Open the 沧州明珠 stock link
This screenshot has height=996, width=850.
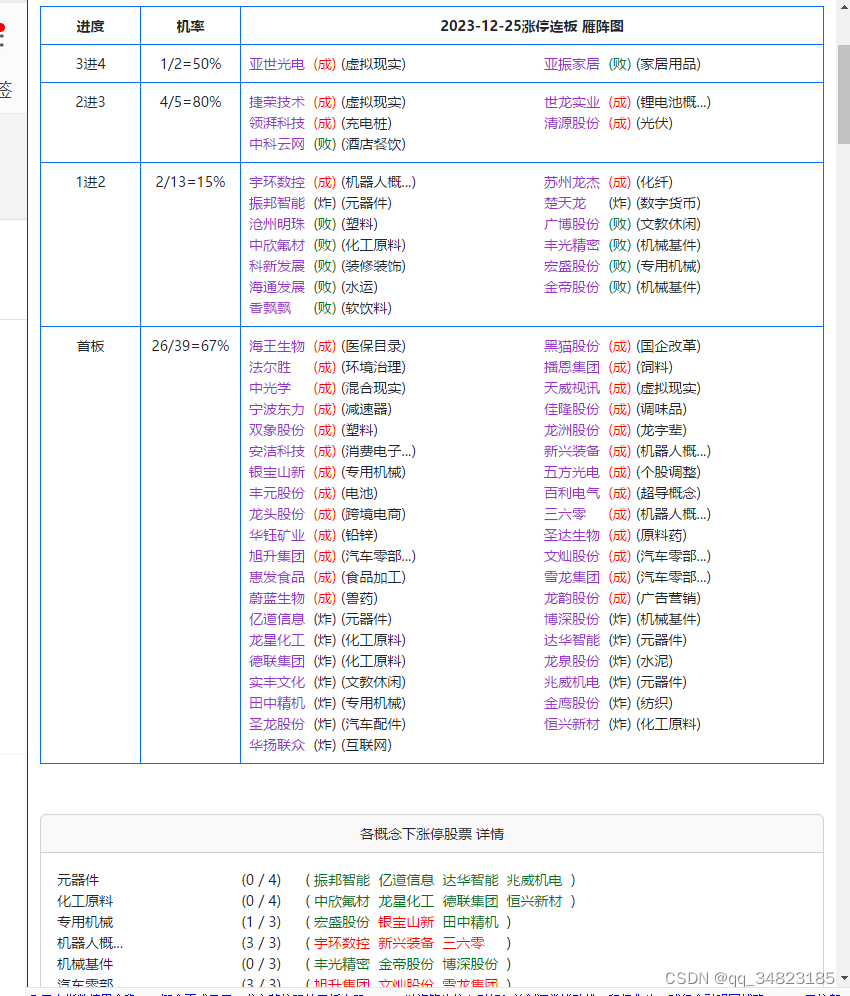click(x=276, y=224)
